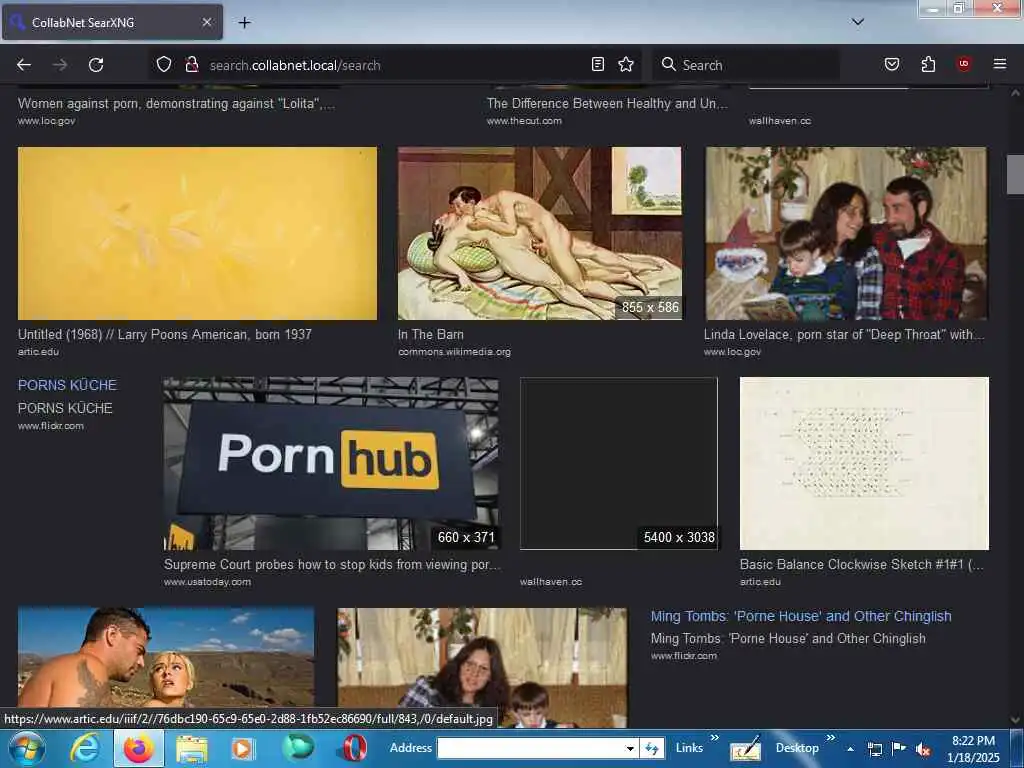The height and width of the screenshot is (768, 1024).
Task: Bookmark this page with the star icon
Action: point(626,64)
